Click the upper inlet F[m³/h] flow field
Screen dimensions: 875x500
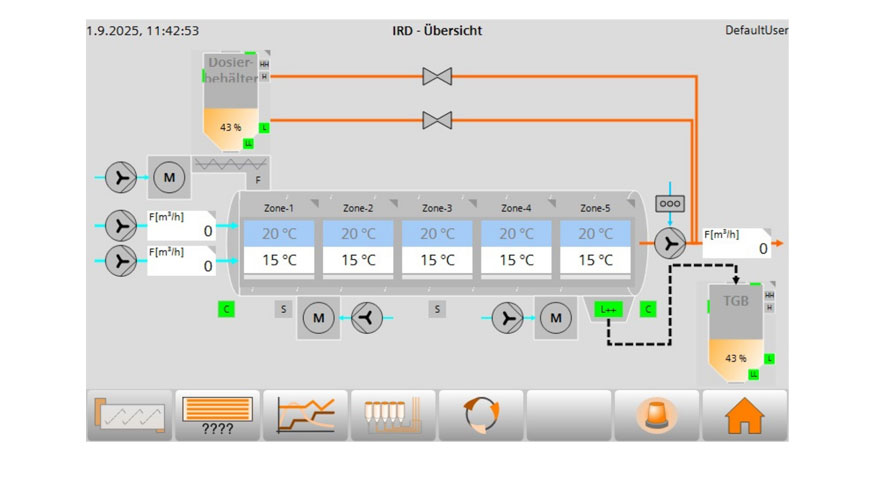[181, 225]
